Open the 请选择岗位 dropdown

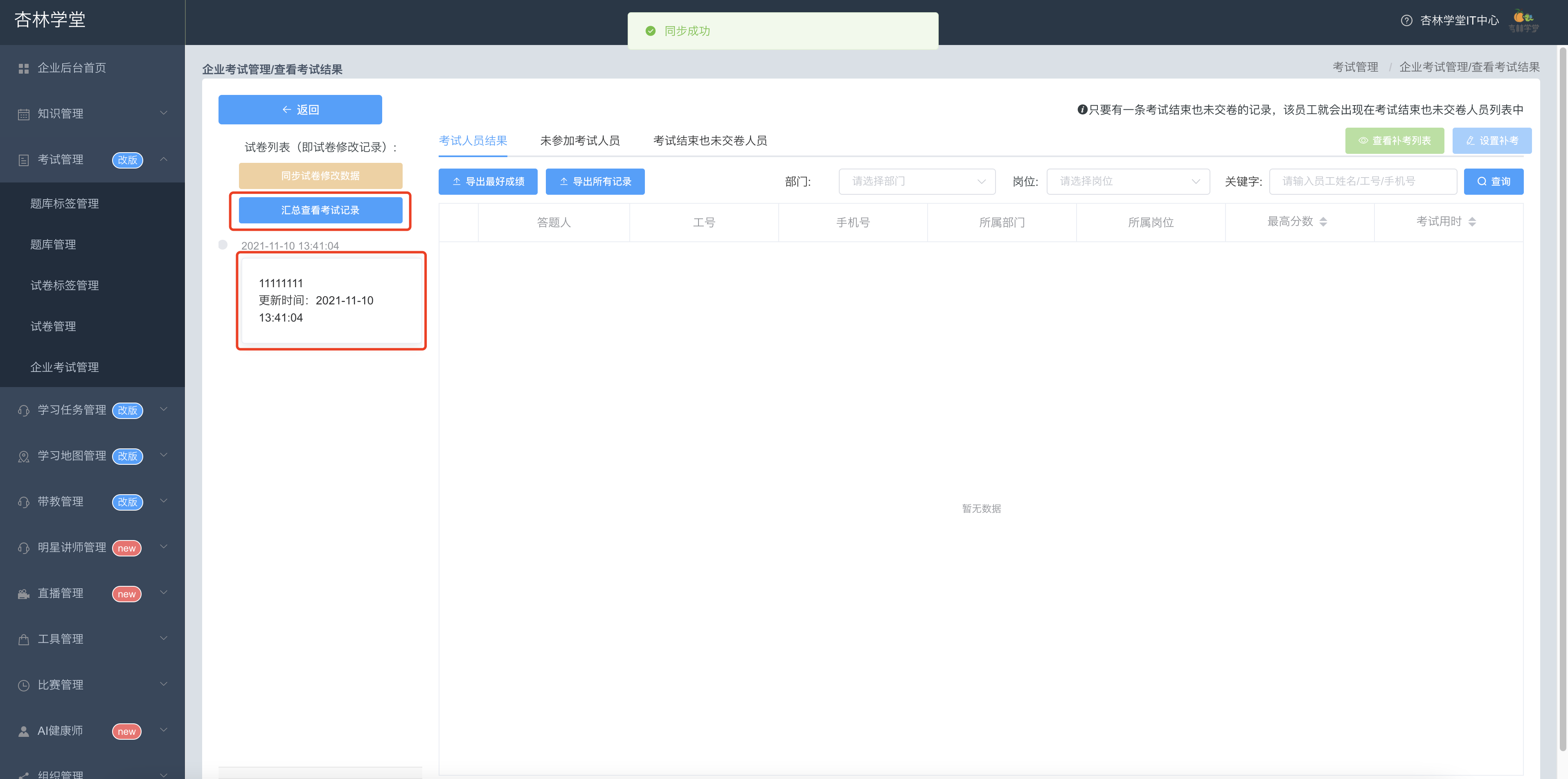coord(1128,181)
